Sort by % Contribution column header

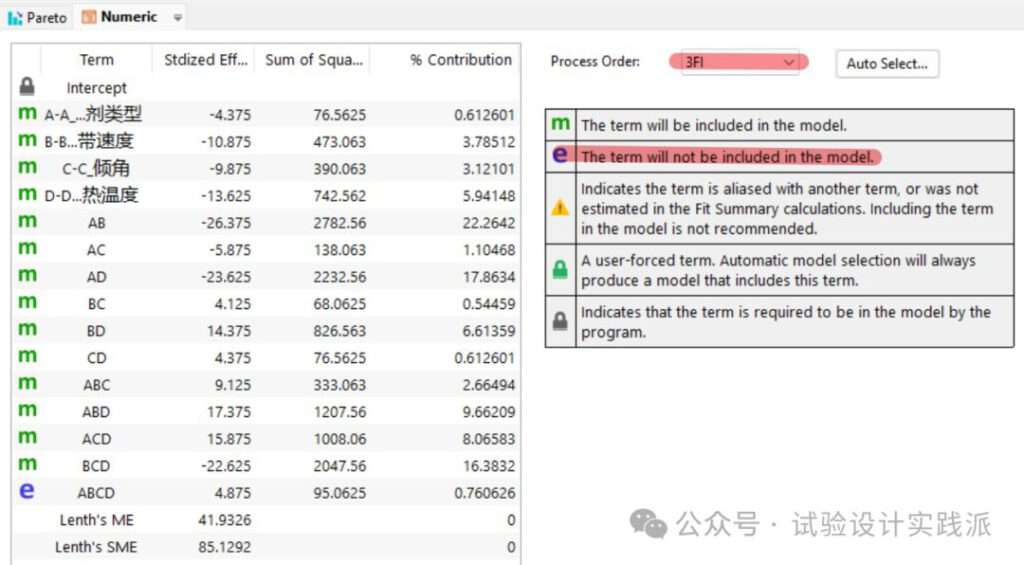[x=460, y=60]
